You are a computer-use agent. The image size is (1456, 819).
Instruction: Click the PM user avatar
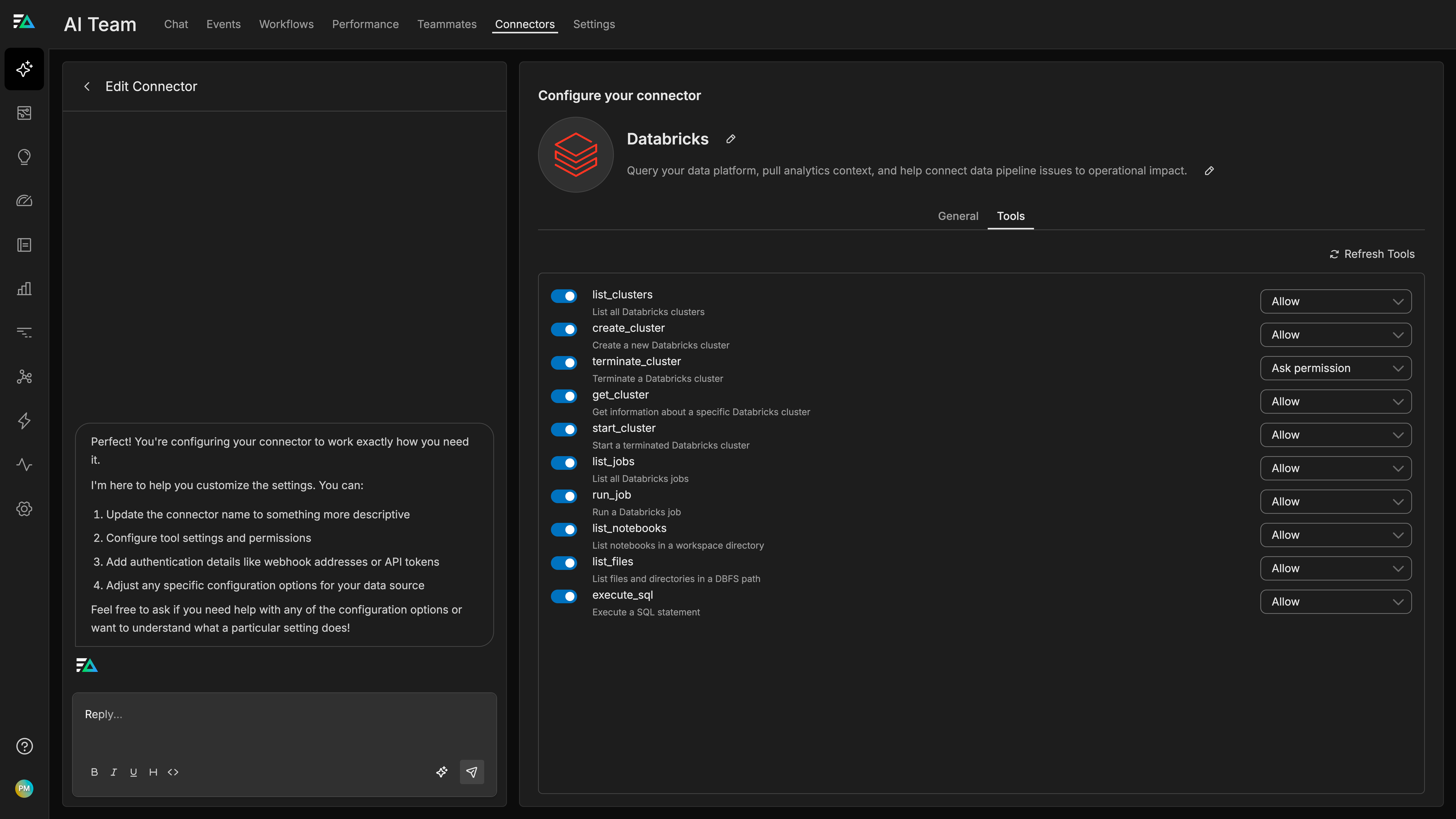[x=24, y=788]
